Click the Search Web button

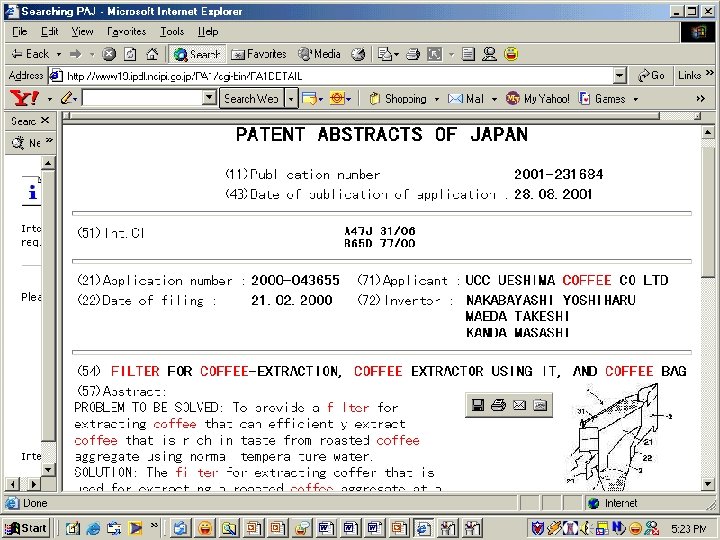[x=252, y=99]
